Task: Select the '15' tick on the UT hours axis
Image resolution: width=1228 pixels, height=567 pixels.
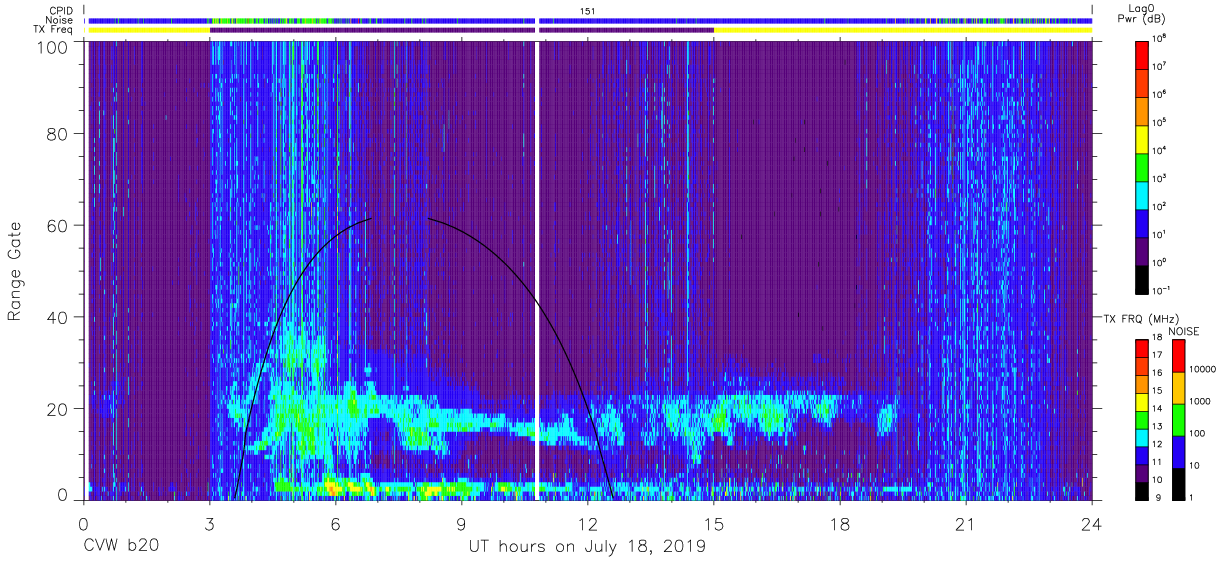Action: pos(713,524)
